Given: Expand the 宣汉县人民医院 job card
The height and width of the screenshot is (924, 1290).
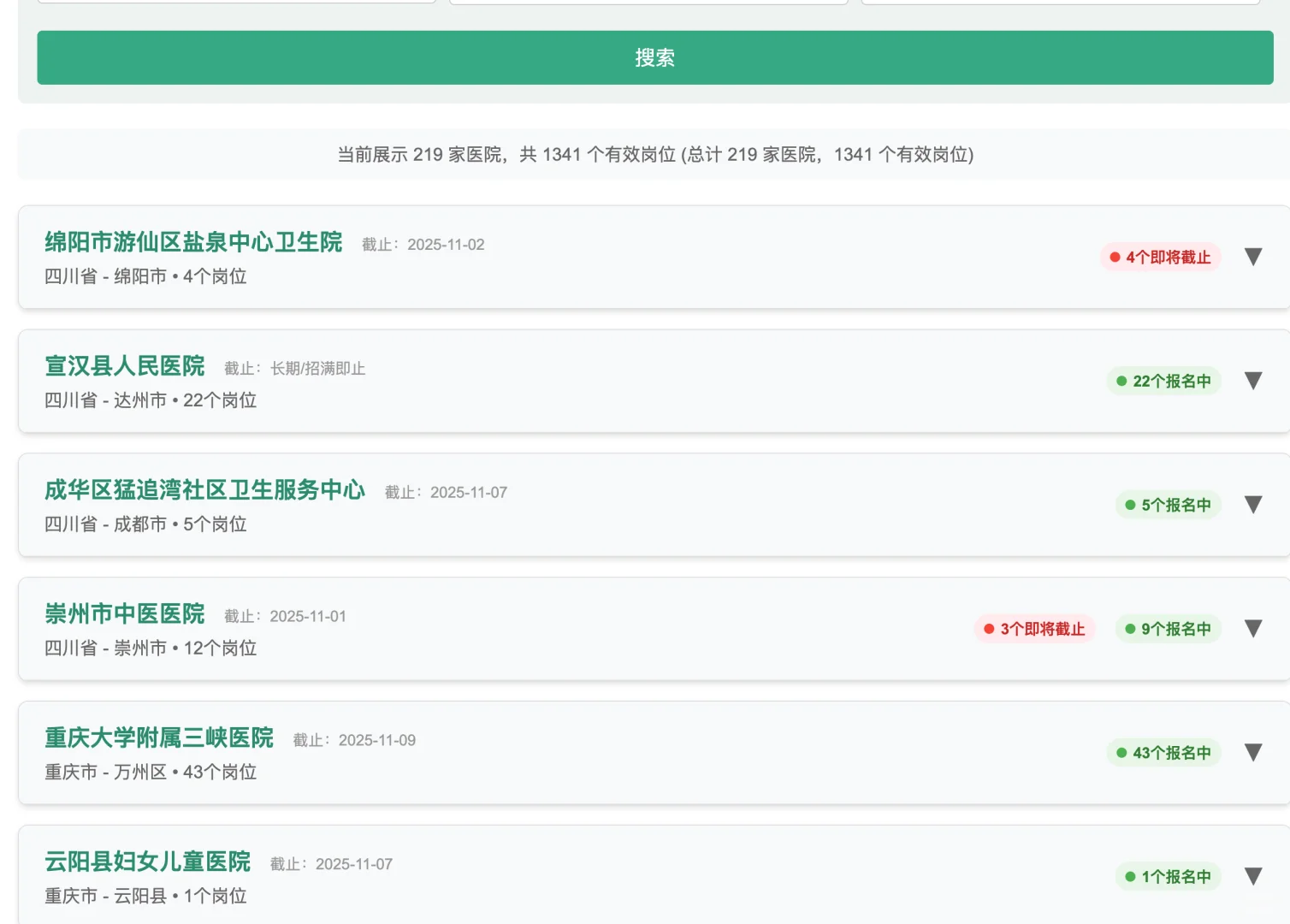Looking at the screenshot, I should click(1253, 381).
